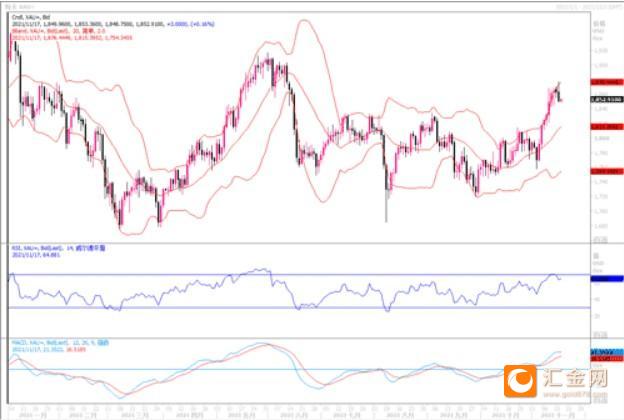Click the MACD values line dated 2021/11/17

[x=49, y=350]
